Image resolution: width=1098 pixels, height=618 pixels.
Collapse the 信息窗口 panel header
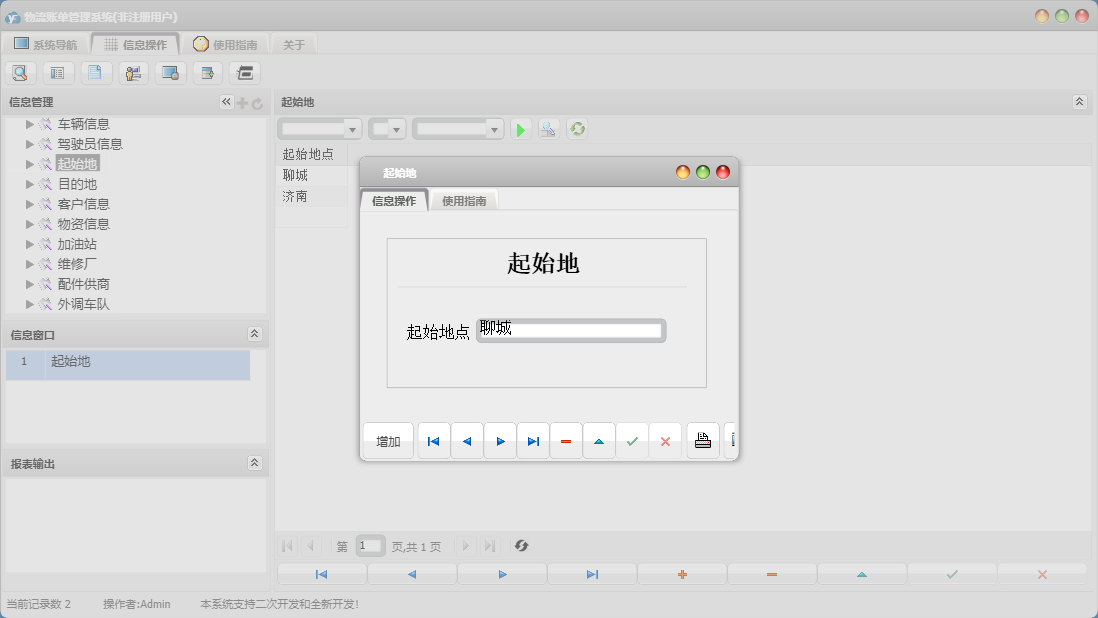pos(256,334)
